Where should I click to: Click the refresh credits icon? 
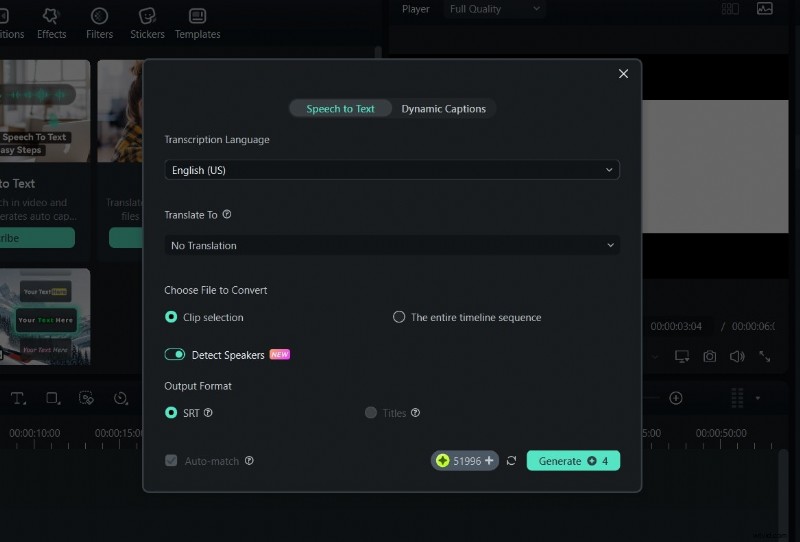coord(511,461)
